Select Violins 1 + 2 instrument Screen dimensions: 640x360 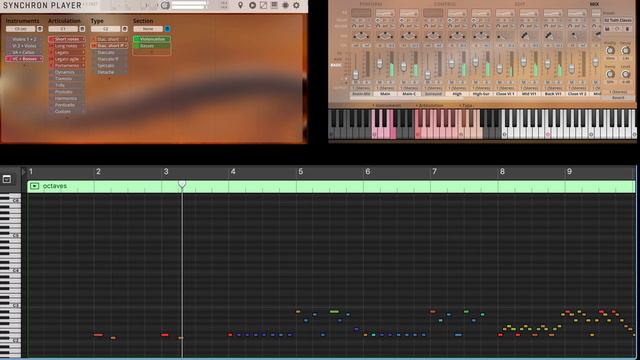pyautogui.click(x=24, y=39)
